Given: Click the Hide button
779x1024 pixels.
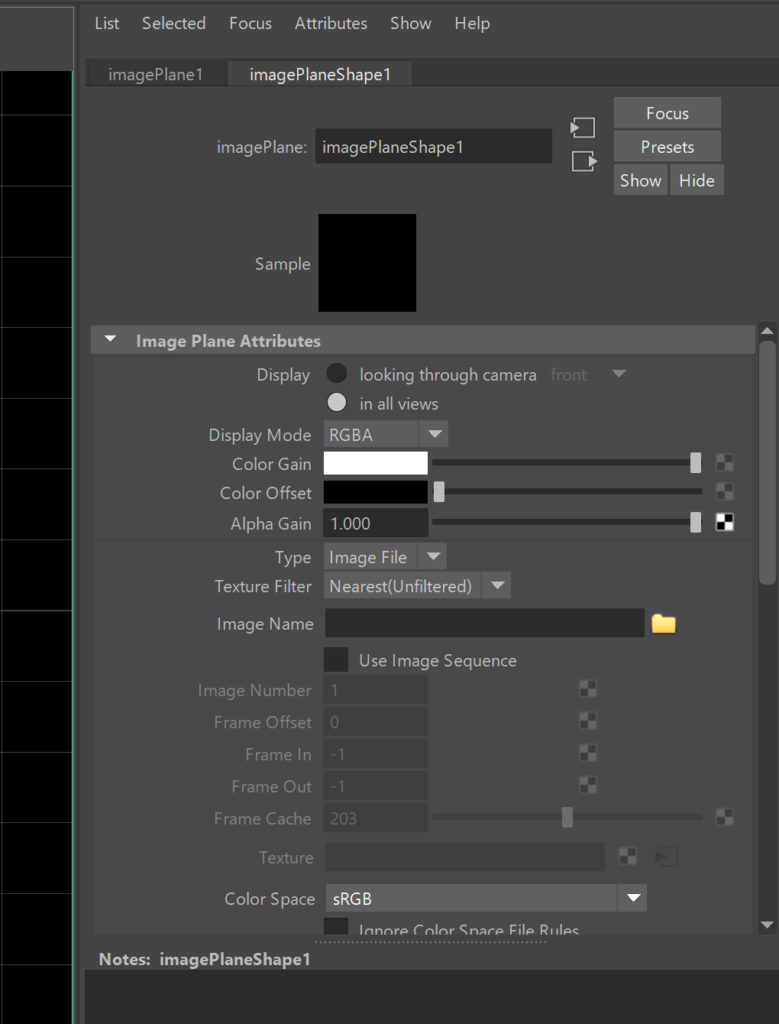Looking at the screenshot, I should (697, 180).
